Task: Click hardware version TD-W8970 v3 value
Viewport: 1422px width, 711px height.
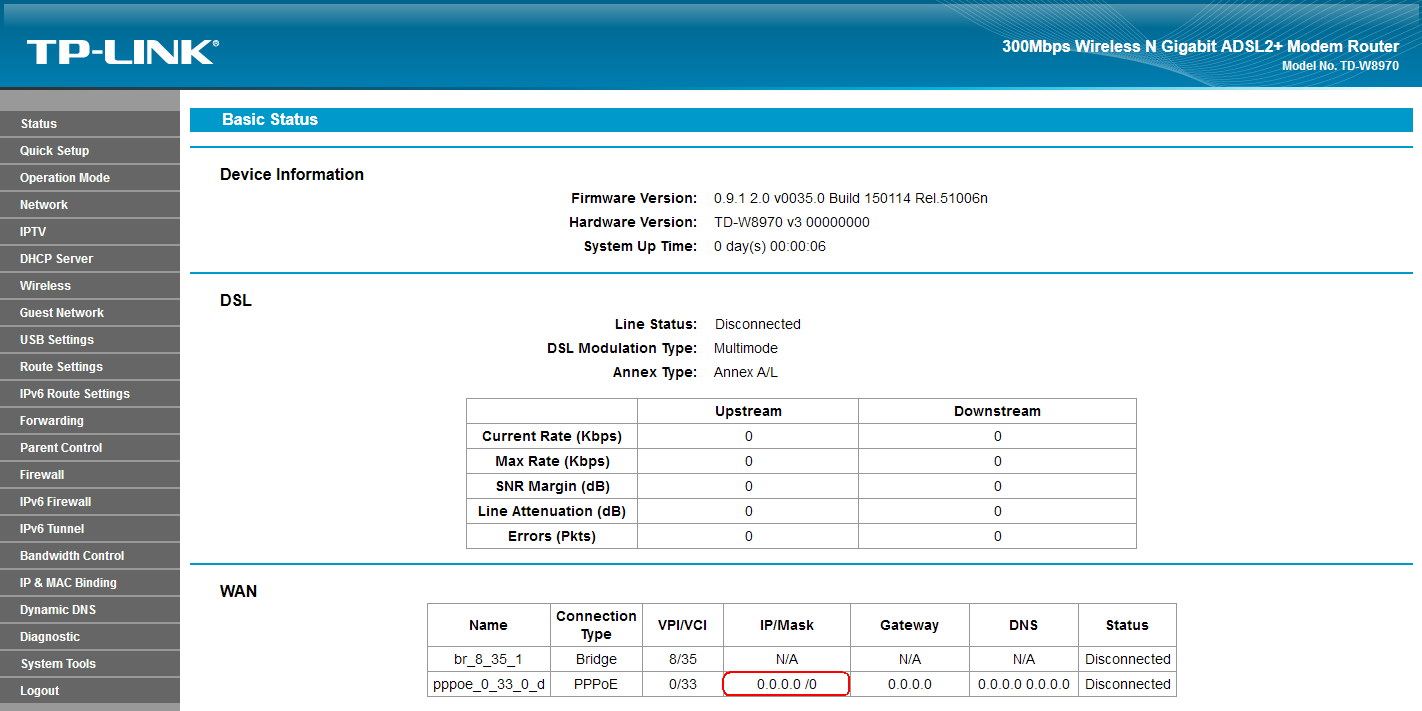Action: 792,222
